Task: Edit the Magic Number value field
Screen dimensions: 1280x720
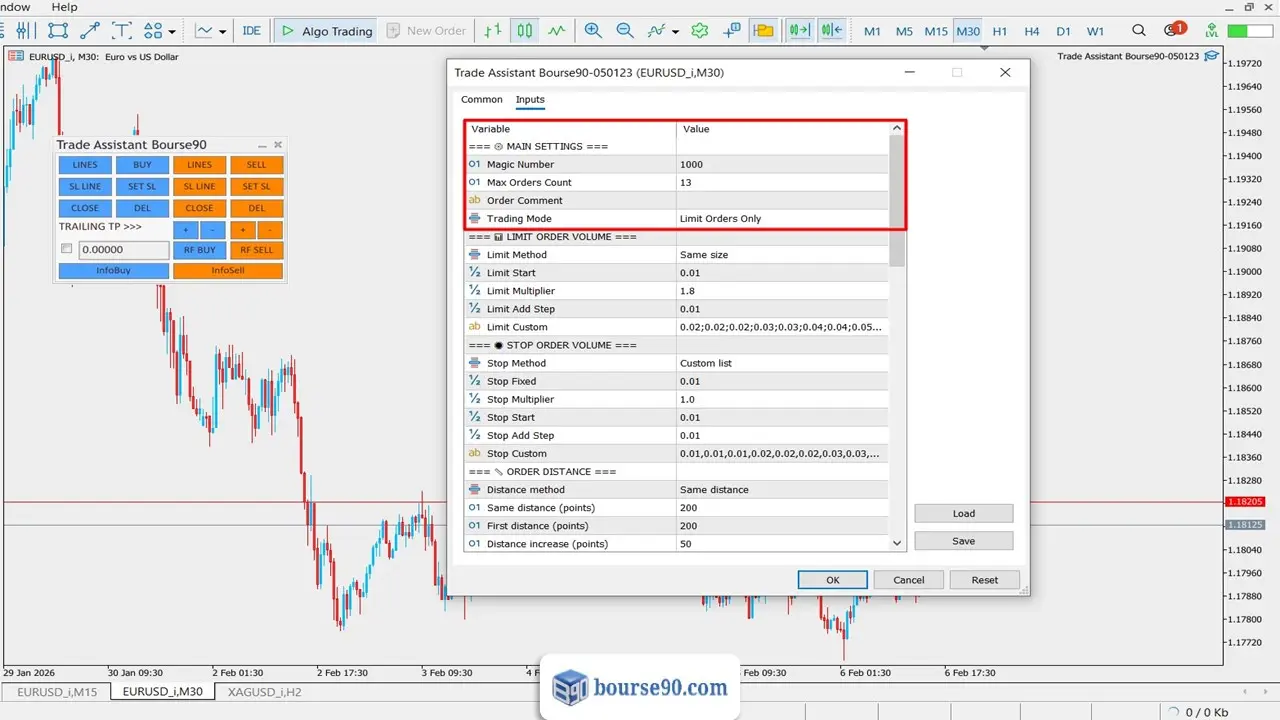Action: point(781,164)
